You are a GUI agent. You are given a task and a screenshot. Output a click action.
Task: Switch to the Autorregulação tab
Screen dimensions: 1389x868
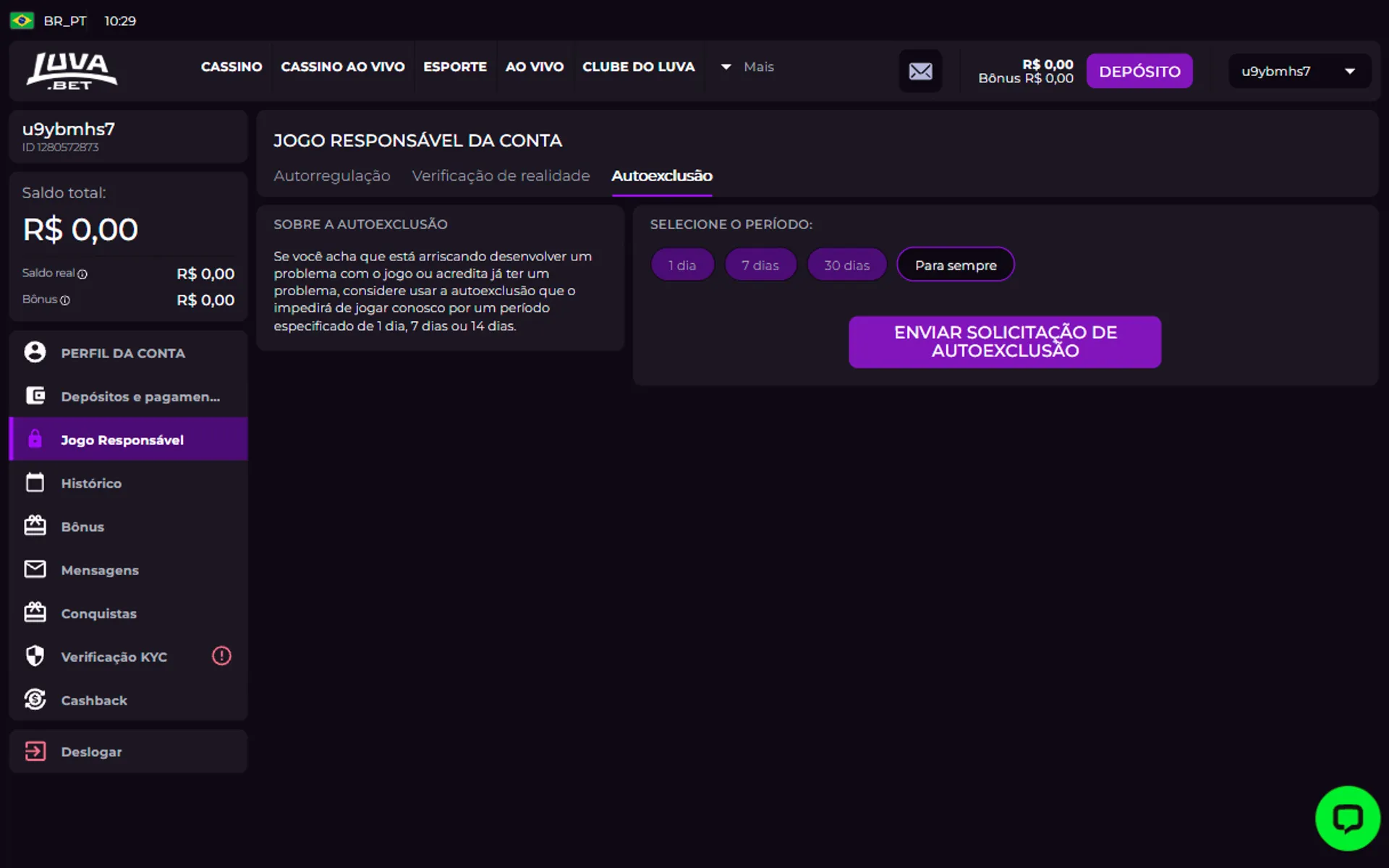click(331, 175)
